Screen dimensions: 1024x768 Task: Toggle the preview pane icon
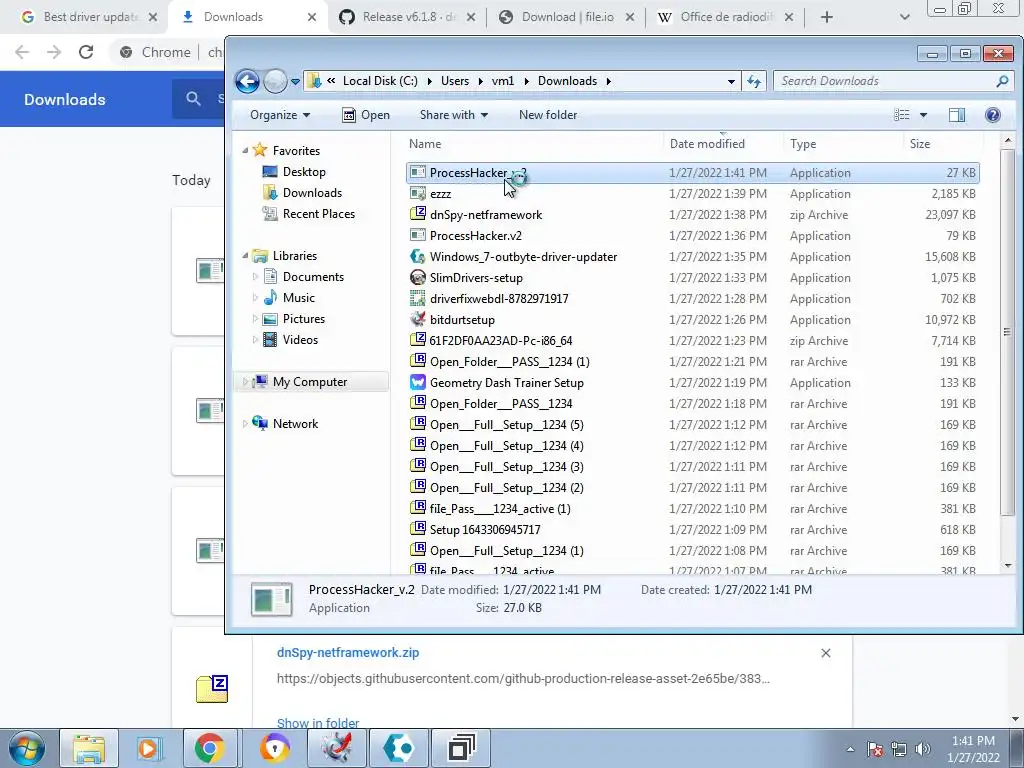[x=957, y=115]
